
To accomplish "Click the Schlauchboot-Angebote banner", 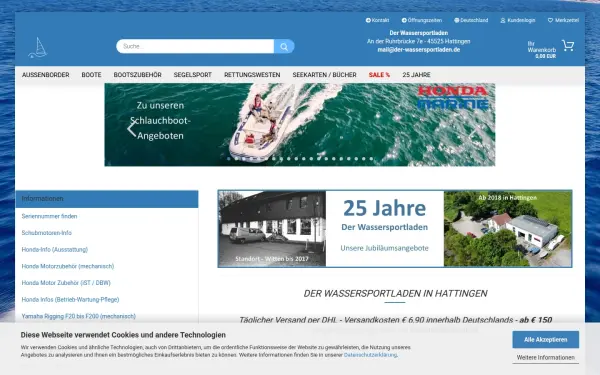I will click(x=300, y=125).
